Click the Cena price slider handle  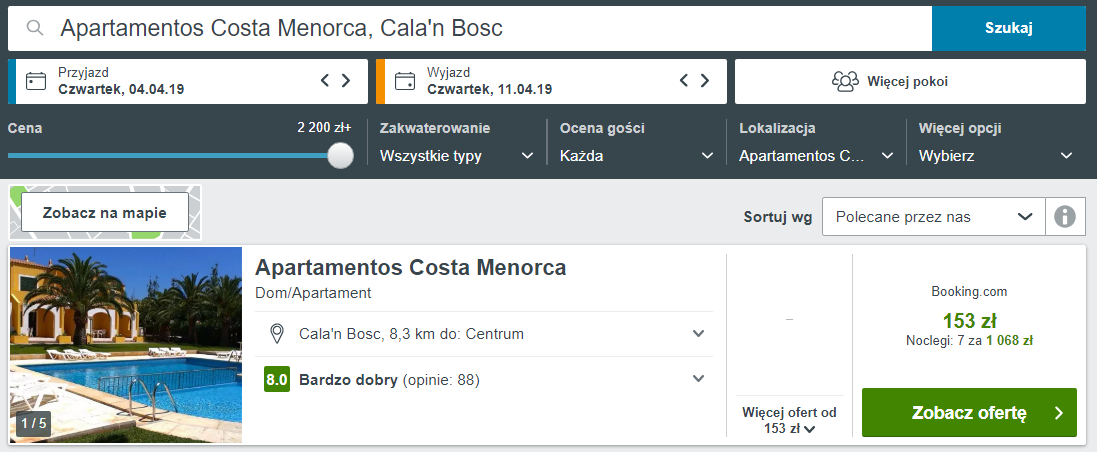pyautogui.click(x=341, y=155)
